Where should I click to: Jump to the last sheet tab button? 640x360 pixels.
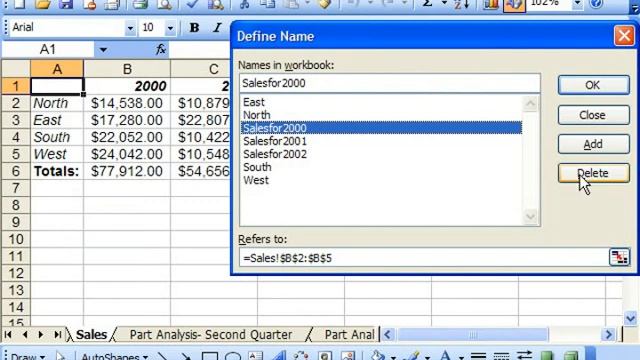pos(57,334)
